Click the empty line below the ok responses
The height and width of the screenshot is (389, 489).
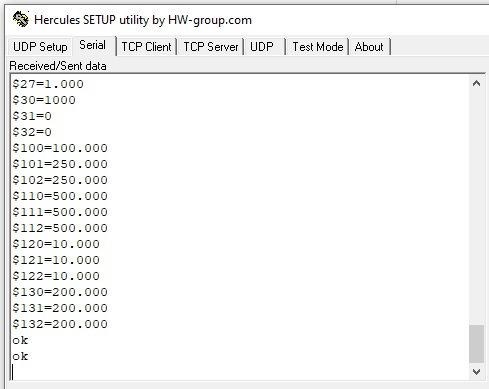click(x=240, y=372)
